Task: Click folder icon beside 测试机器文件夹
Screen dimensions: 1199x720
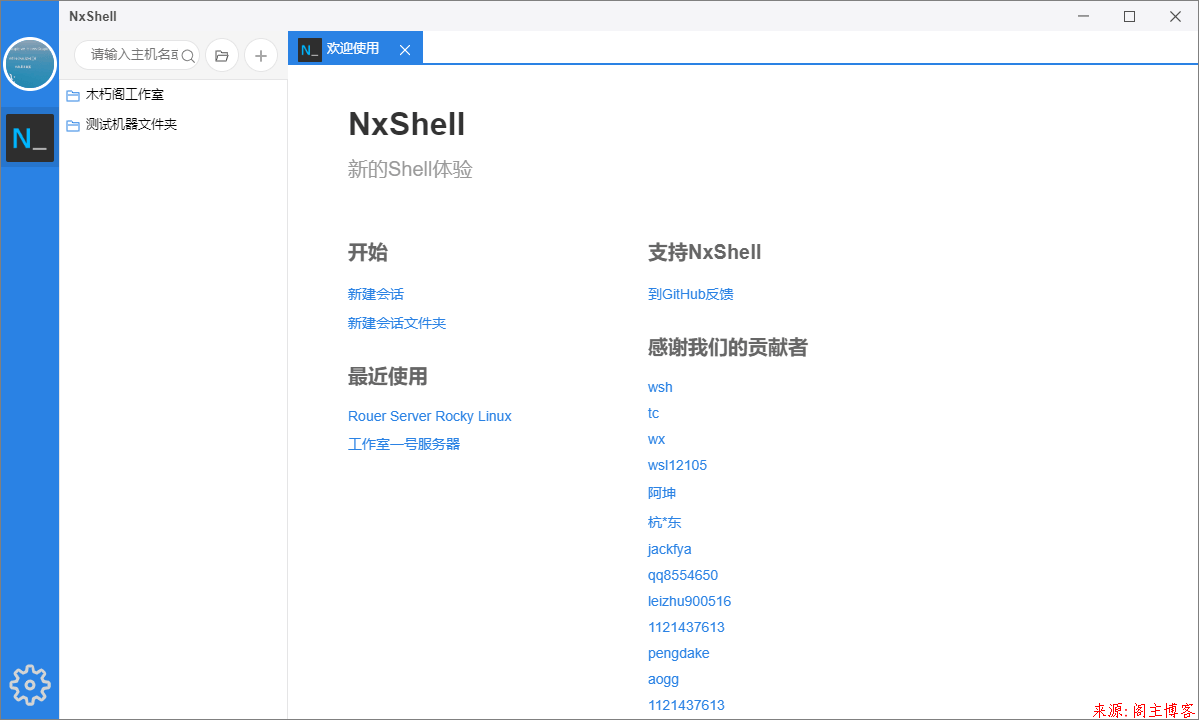Action: coord(73,125)
